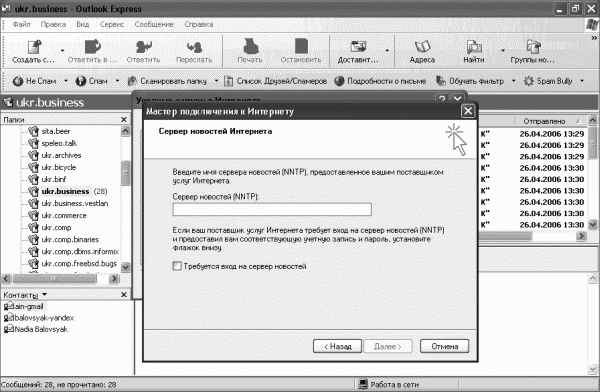This screenshot has width=600, height=392.
Task: Select the sita.beer newsgroup icon
Action: (x=33, y=131)
